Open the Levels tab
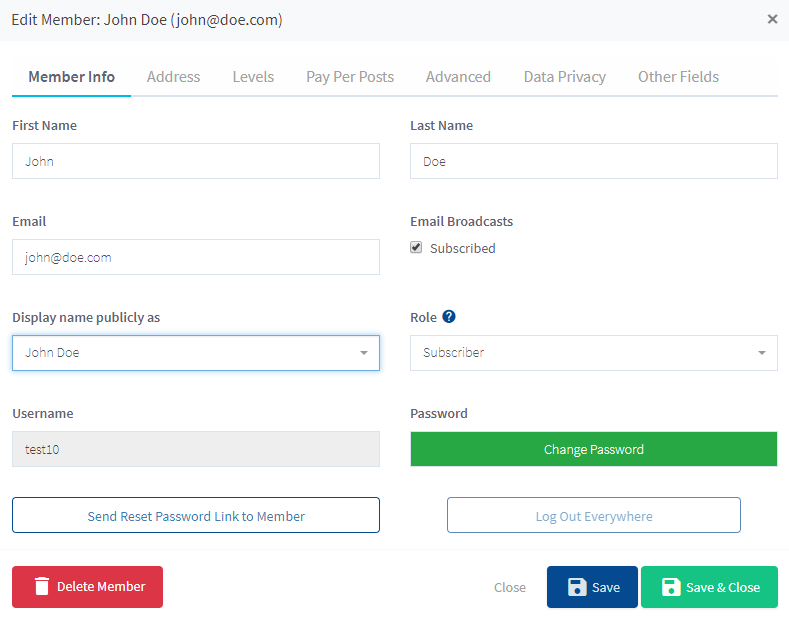Image resolution: width=789 pixels, height=620 pixels. coord(253,76)
